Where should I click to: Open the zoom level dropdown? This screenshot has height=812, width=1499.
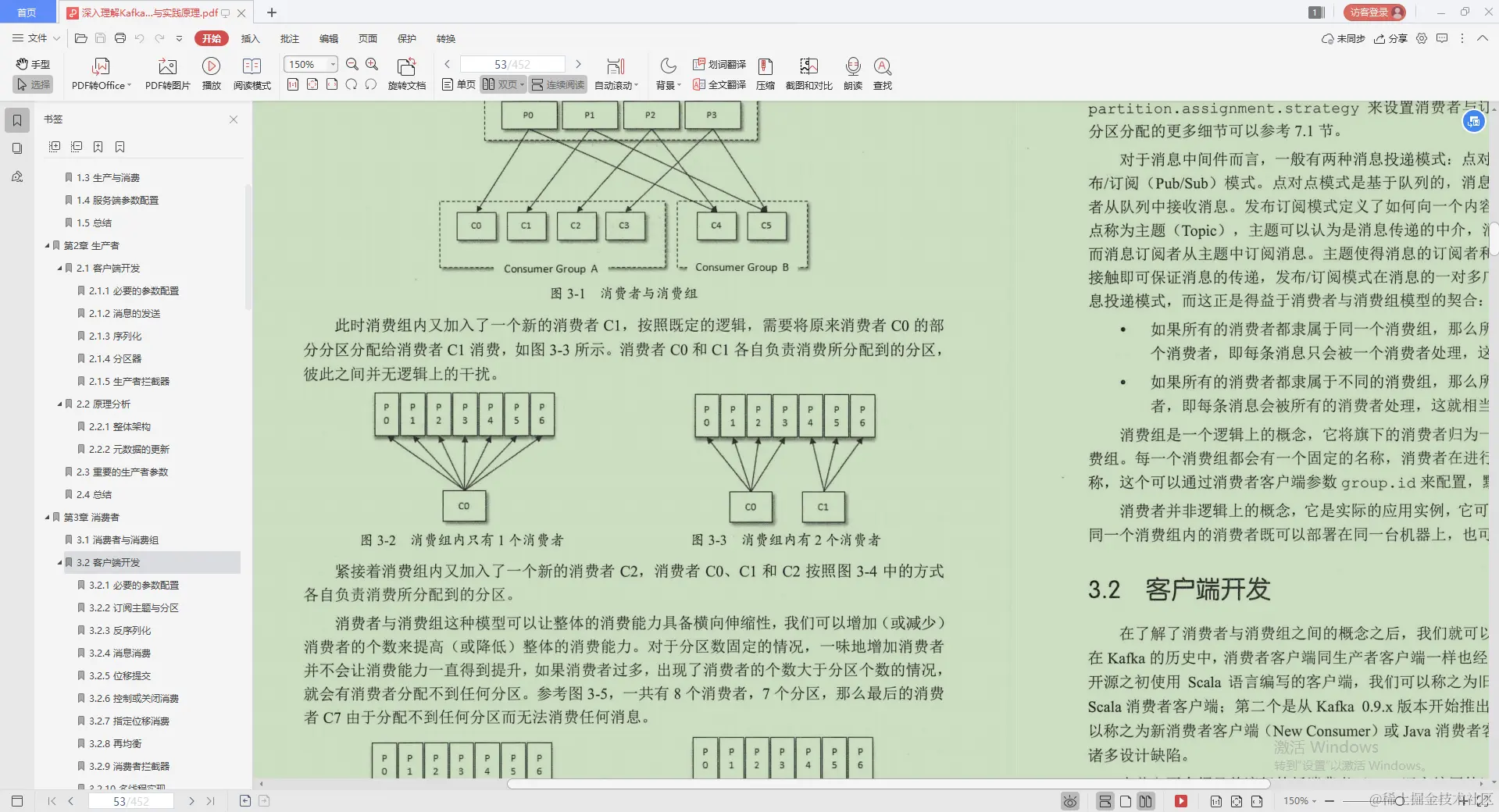point(331,64)
